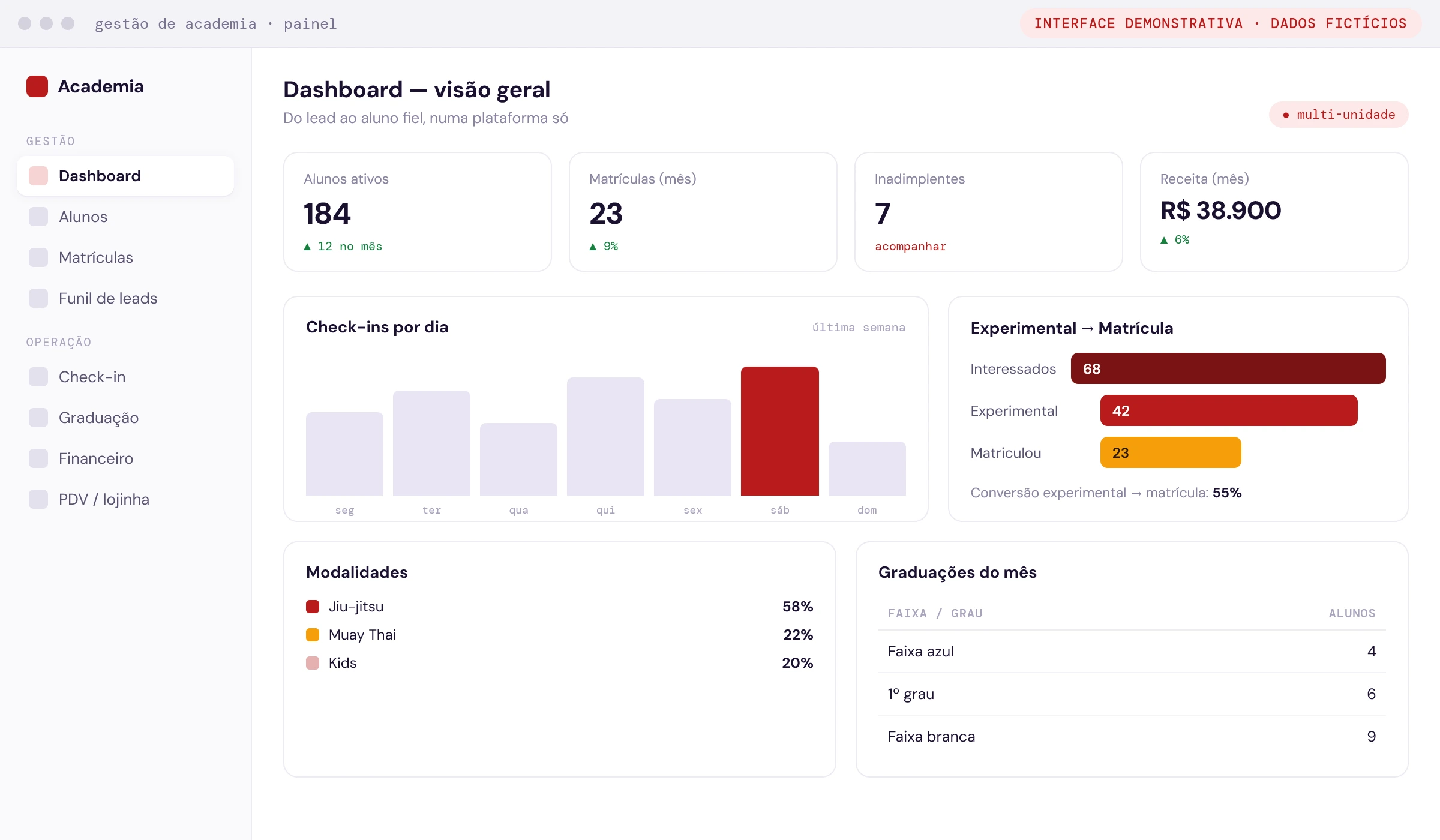Click the ALUNOS column header
1440x840 pixels.
(1352, 613)
